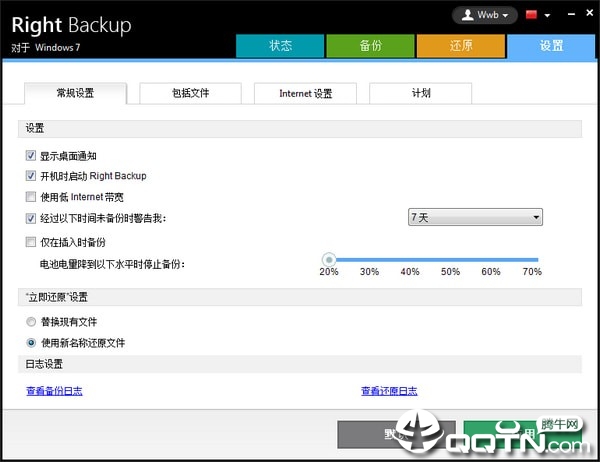Open the 7 天 warning interval dropdown
The image size is (600, 462).
coord(475,217)
